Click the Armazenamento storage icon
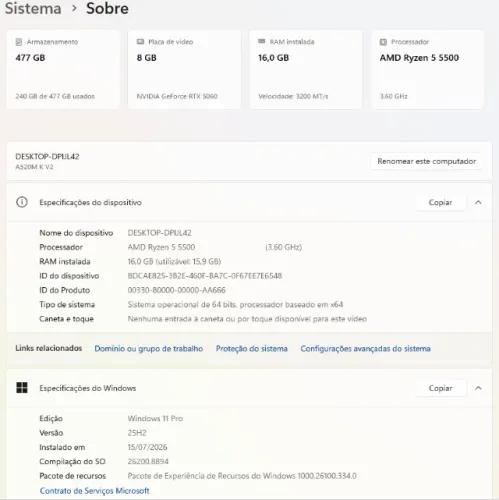499x500 pixels. click(x=19, y=42)
